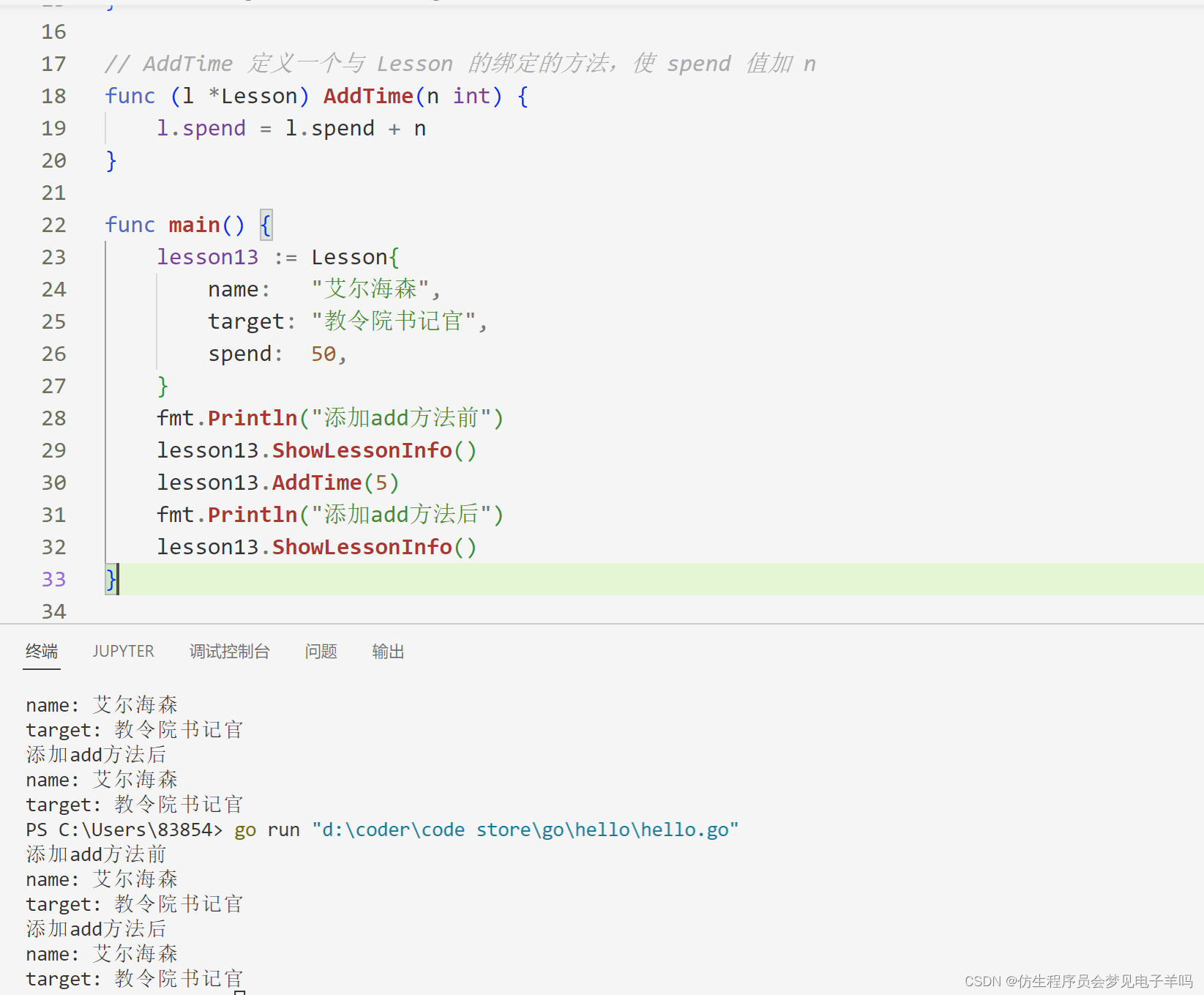Open the 输出 output tab
The width and height of the screenshot is (1204, 995).
[x=388, y=651]
